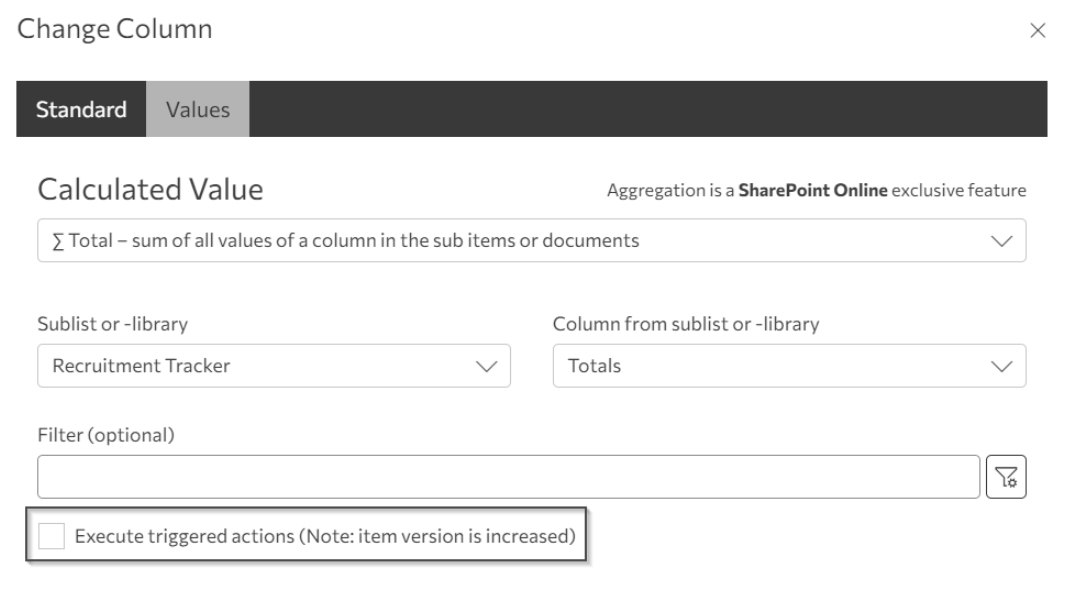This screenshot has width=1069, height=598.
Task: Click the Calculated Value heading
Action: (x=150, y=189)
